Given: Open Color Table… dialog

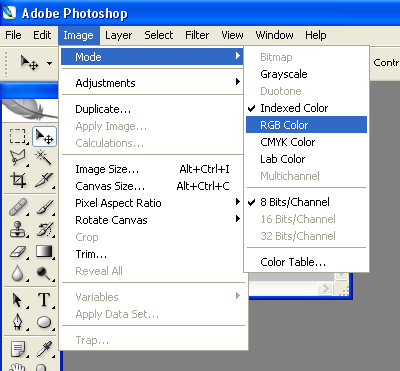Looking at the screenshot, I should tap(306, 262).
